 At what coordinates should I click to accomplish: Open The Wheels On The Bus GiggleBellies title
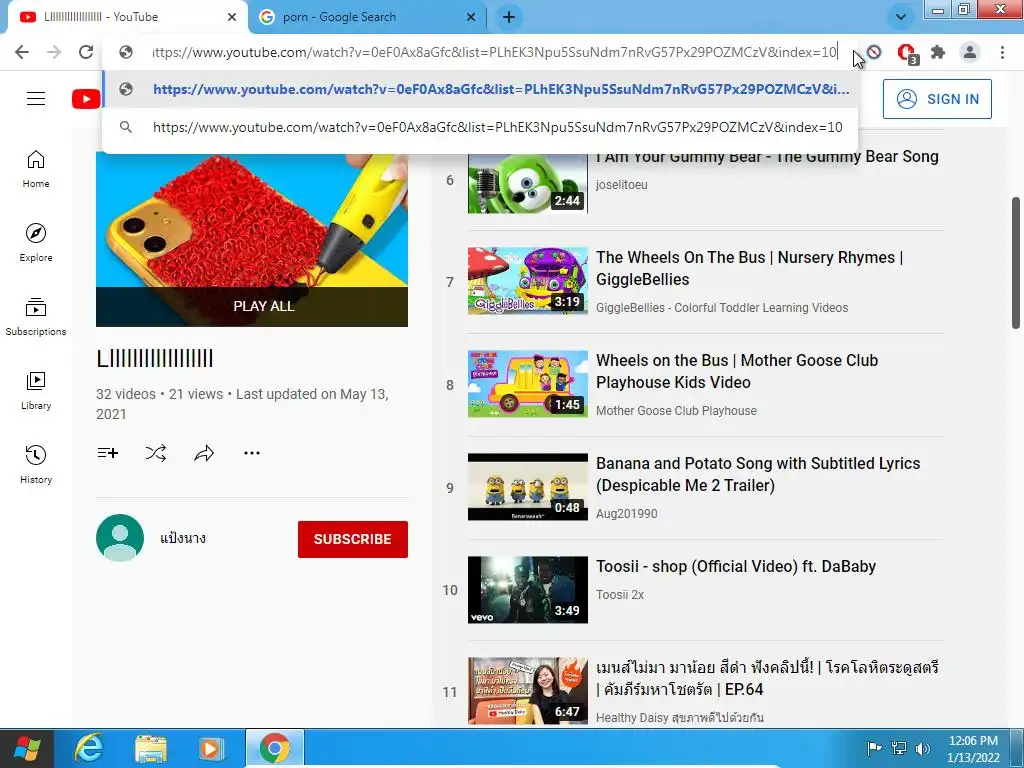click(x=750, y=268)
